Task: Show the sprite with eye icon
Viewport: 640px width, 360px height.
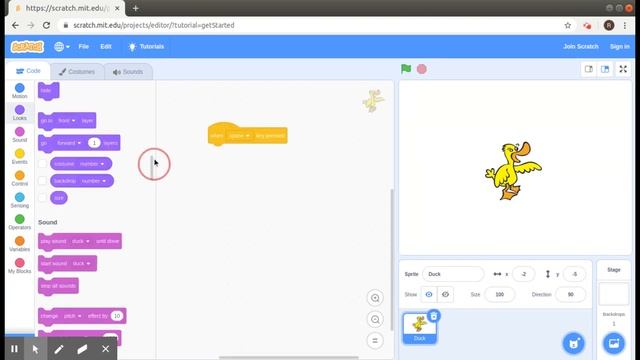Action: click(429, 294)
